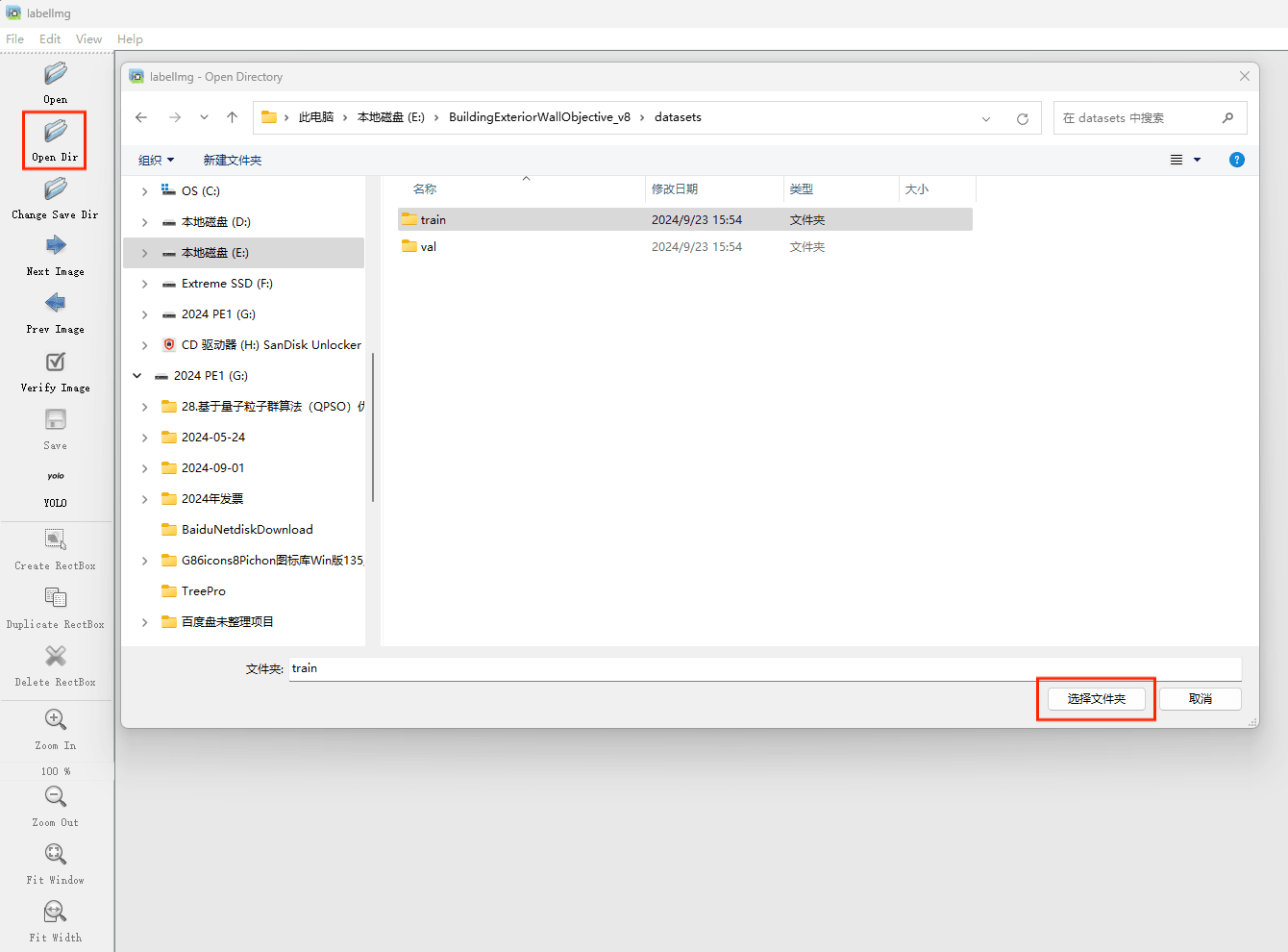Open the 组织 dropdown menu

[x=156, y=161]
